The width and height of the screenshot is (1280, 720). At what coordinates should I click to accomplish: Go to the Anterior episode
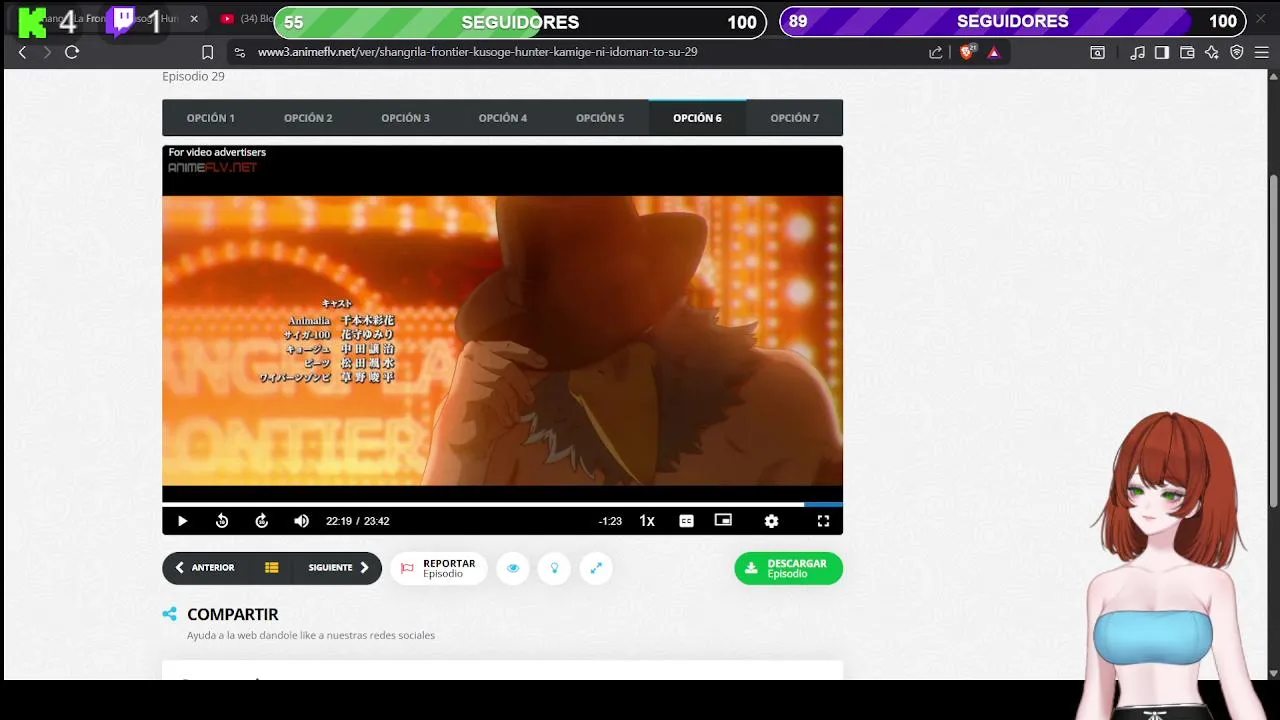pos(204,568)
